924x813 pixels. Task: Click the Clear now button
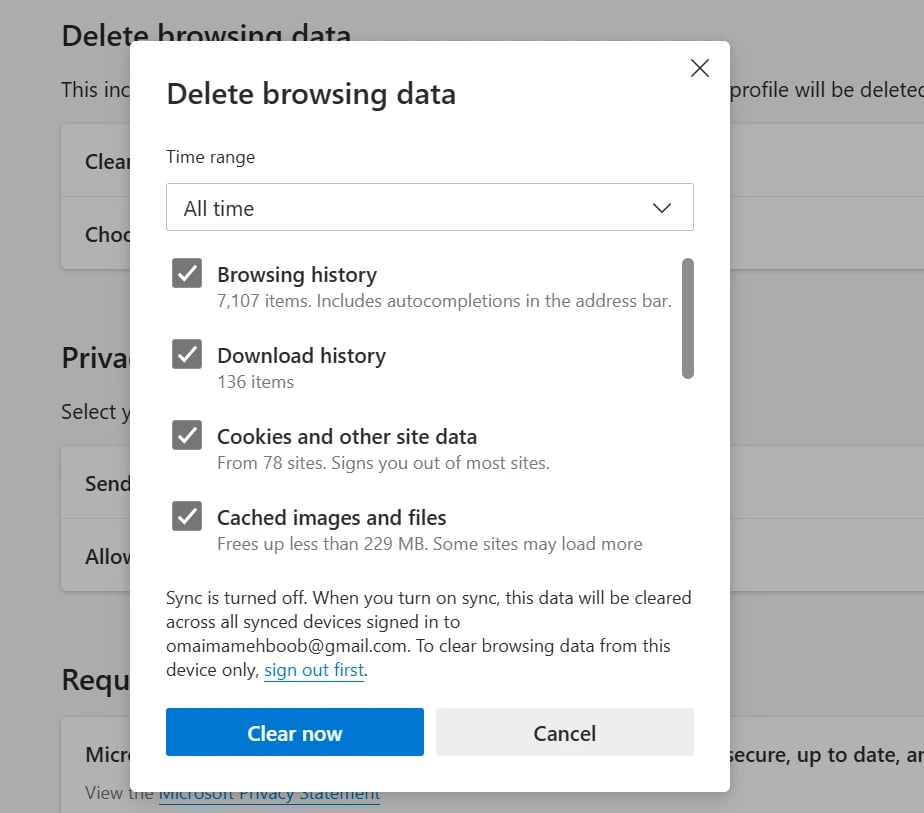294,733
